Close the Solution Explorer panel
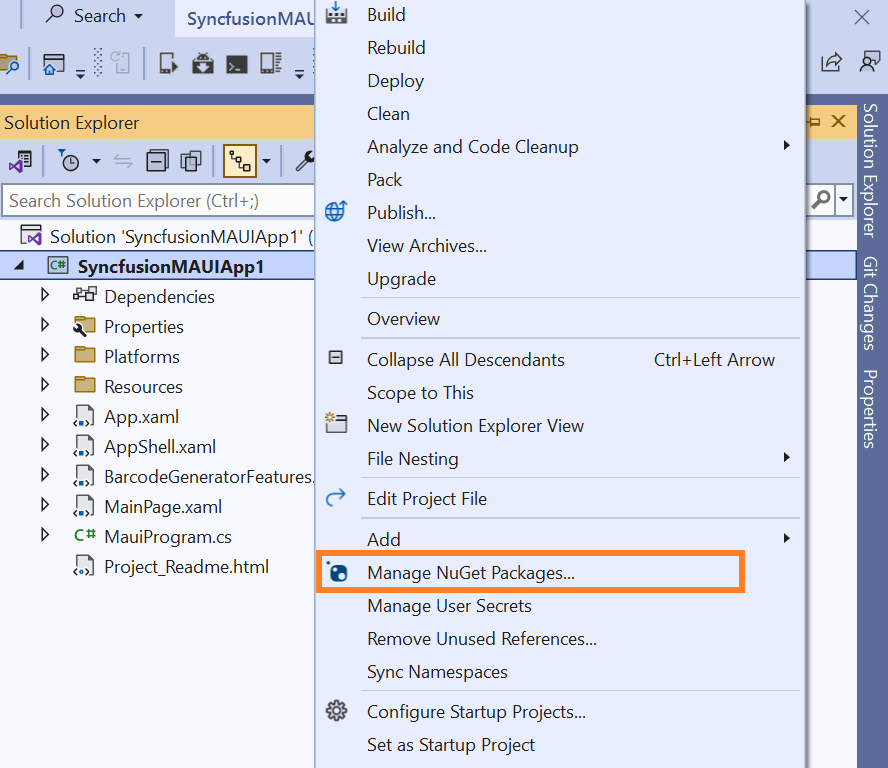Screen dimensions: 888x768 pos(838,121)
